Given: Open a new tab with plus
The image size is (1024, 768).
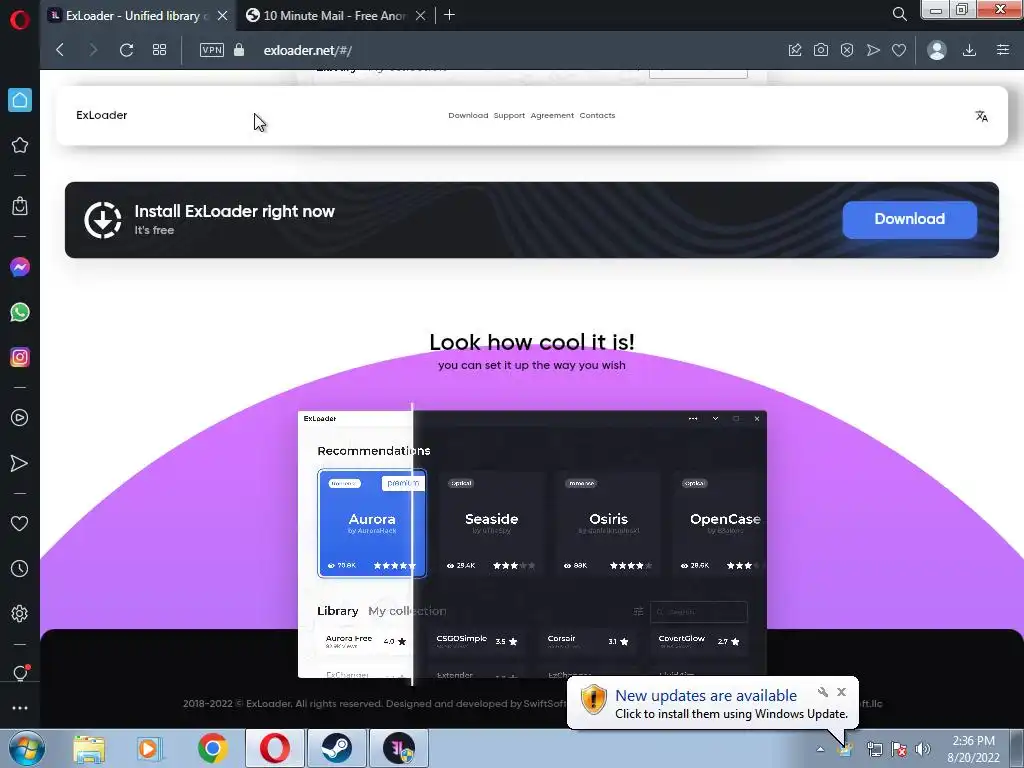Looking at the screenshot, I should [449, 15].
